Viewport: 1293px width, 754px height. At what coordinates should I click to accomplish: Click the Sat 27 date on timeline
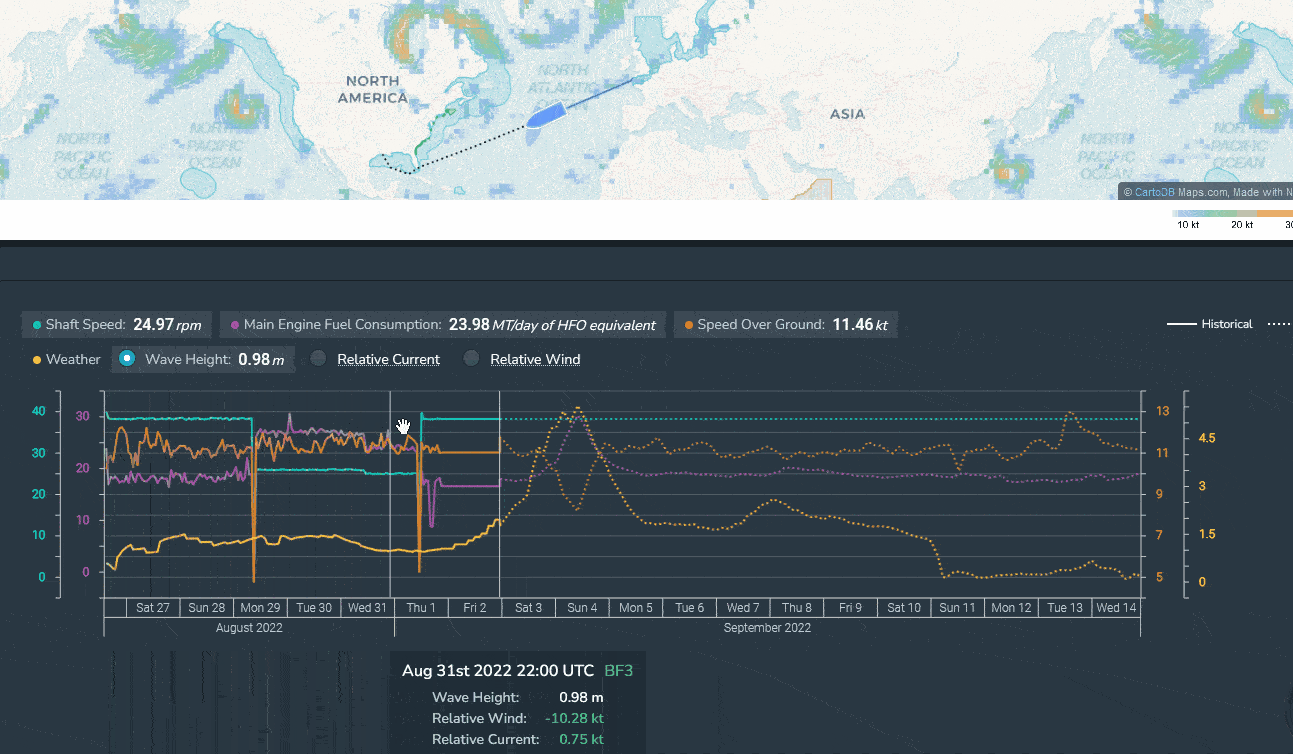tap(152, 608)
